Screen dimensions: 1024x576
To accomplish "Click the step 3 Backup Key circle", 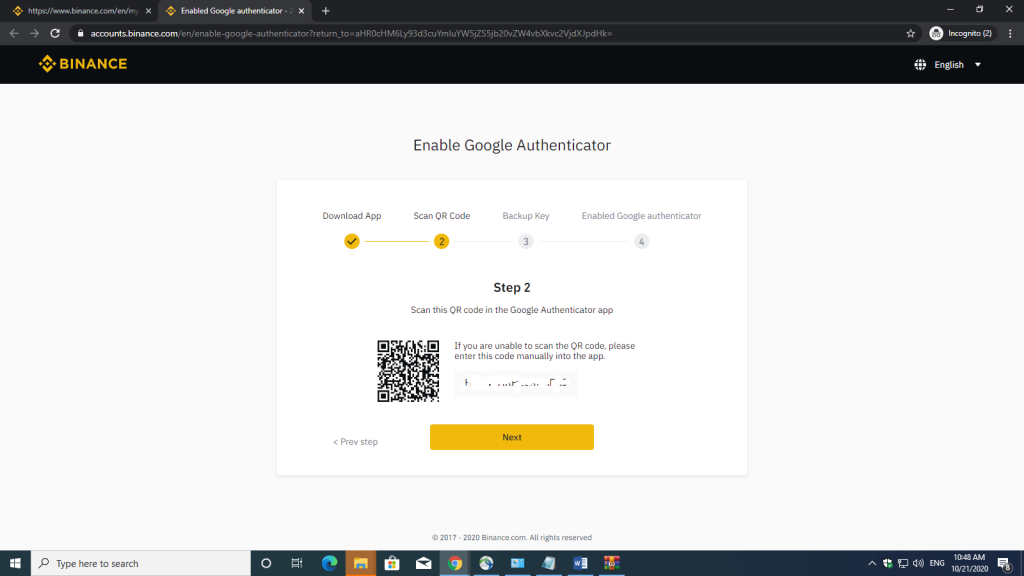I will 526,242.
